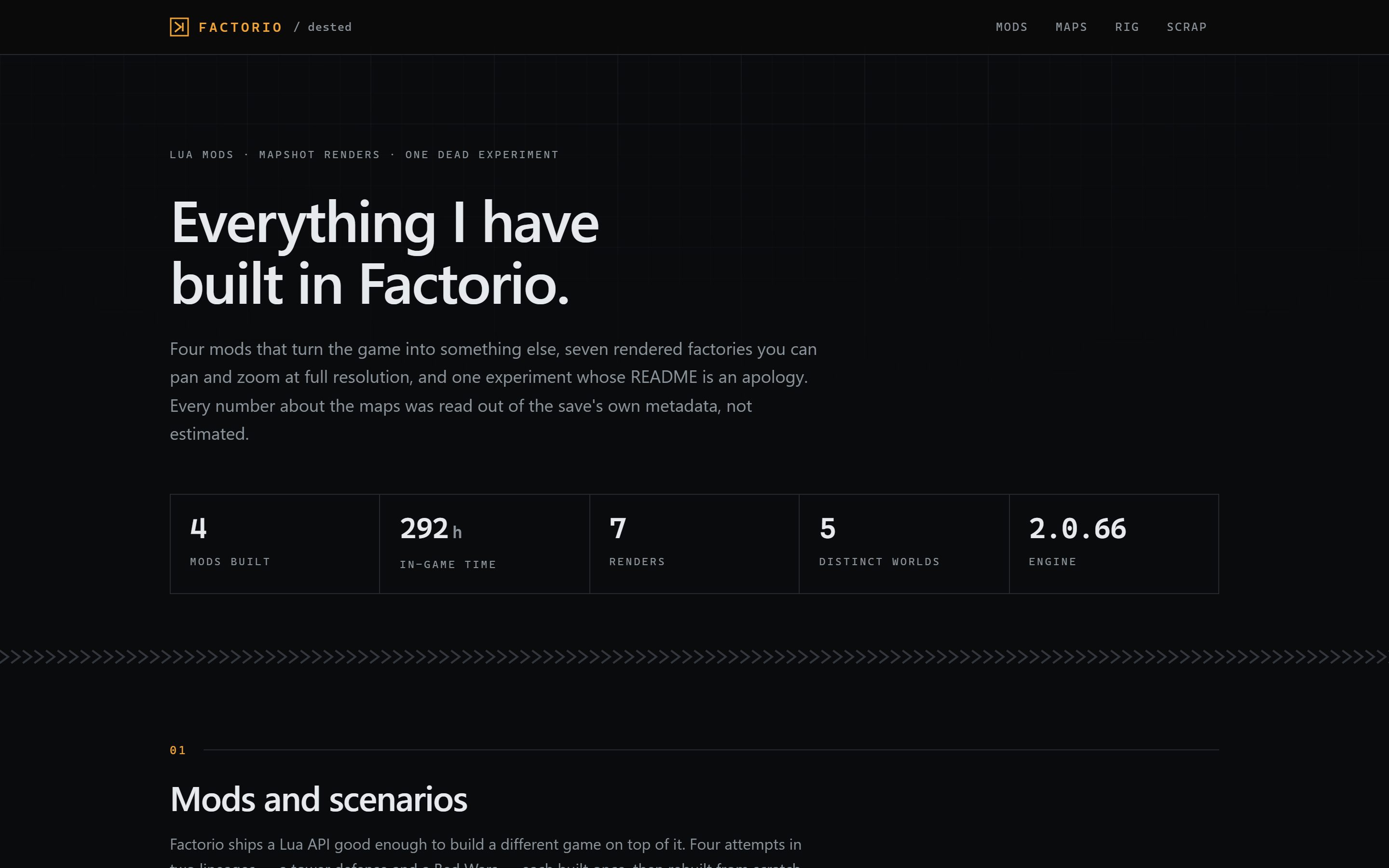
Task: Select the '292 h' stat value
Action: pyautogui.click(x=431, y=529)
